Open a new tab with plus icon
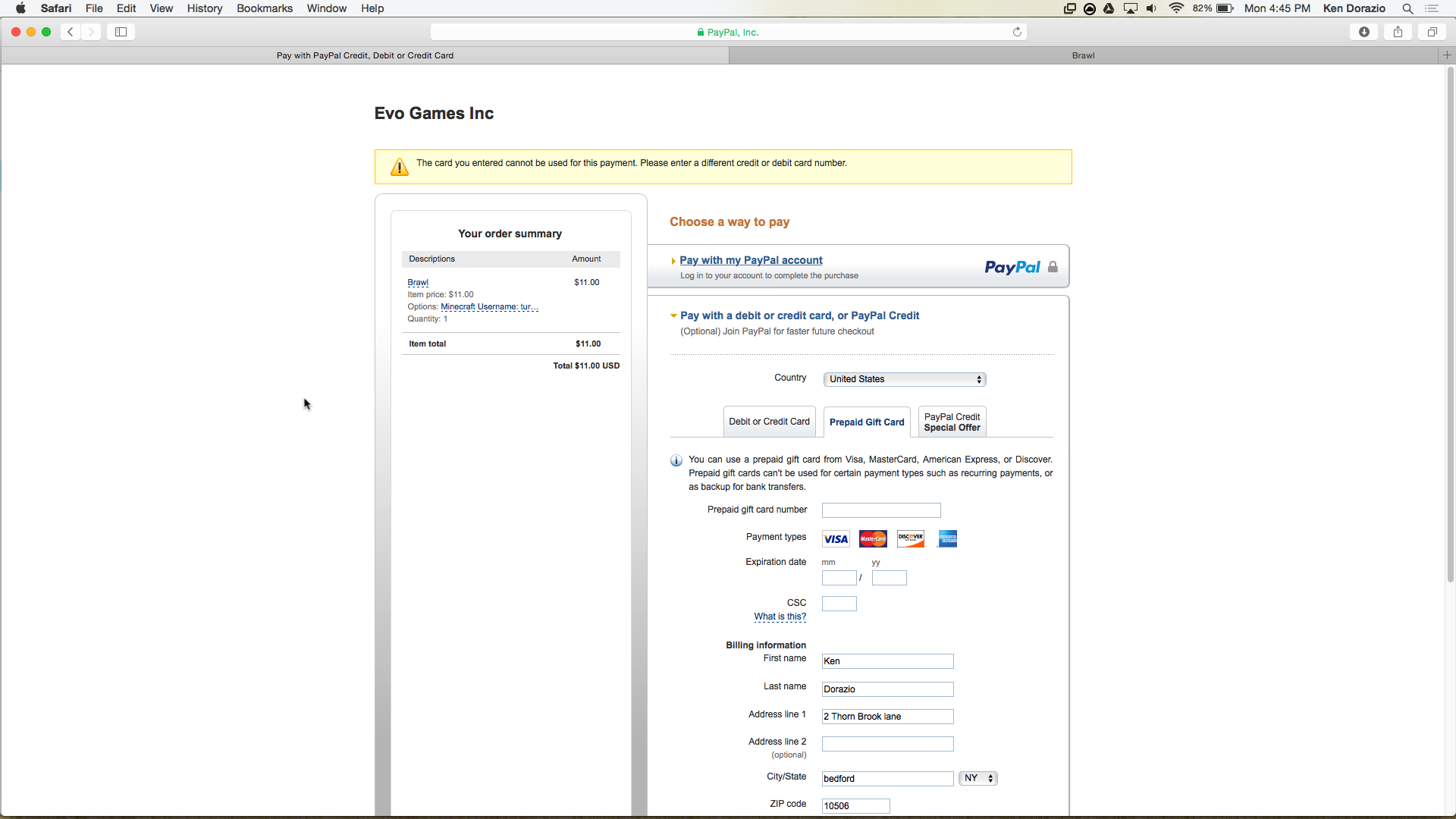1456x819 pixels. (1447, 55)
